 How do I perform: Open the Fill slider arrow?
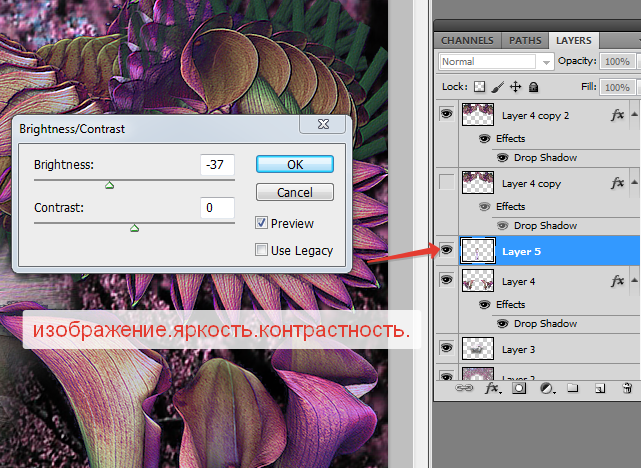[x=639, y=87]
